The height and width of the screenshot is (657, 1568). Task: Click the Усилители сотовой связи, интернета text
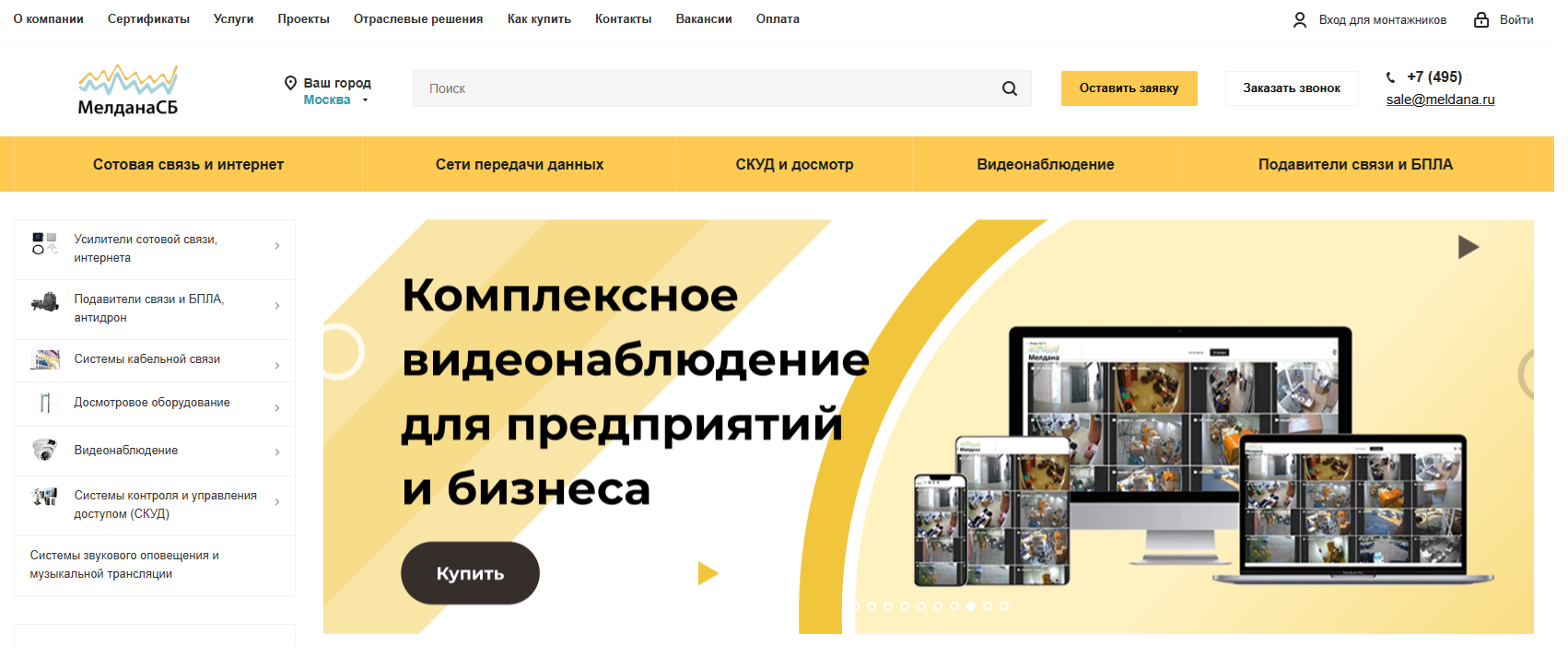pos(146,249)
